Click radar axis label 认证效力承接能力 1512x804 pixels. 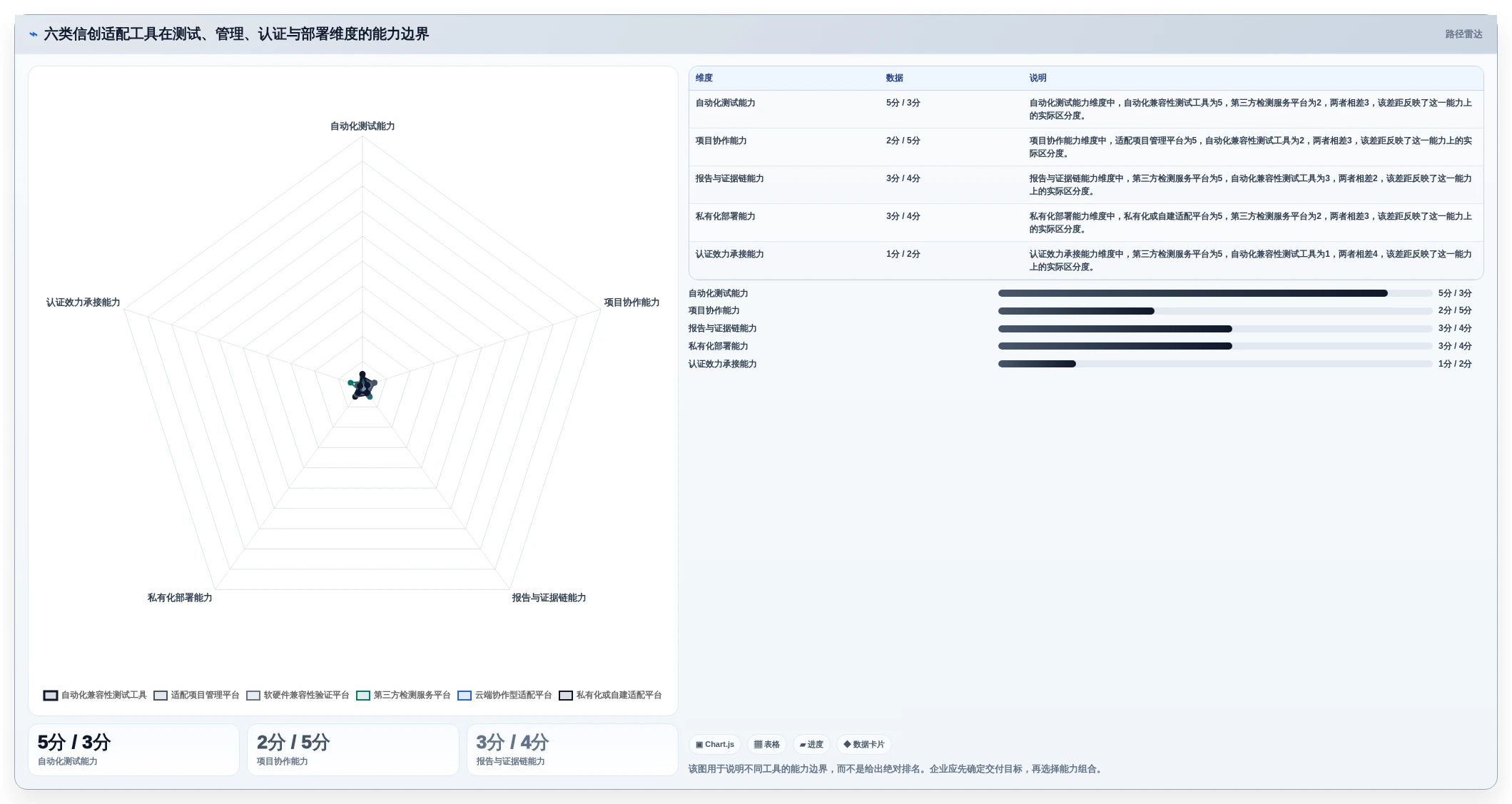(83, 302)
